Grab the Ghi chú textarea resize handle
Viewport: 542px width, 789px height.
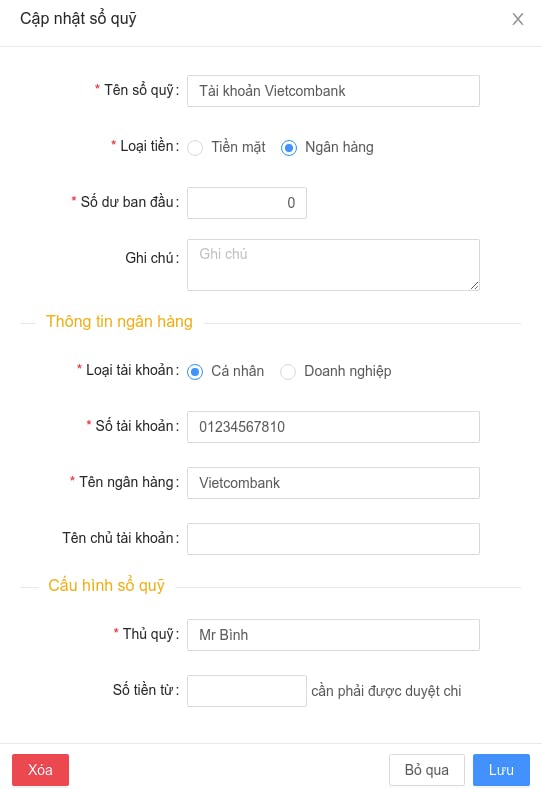pos(474,285)
